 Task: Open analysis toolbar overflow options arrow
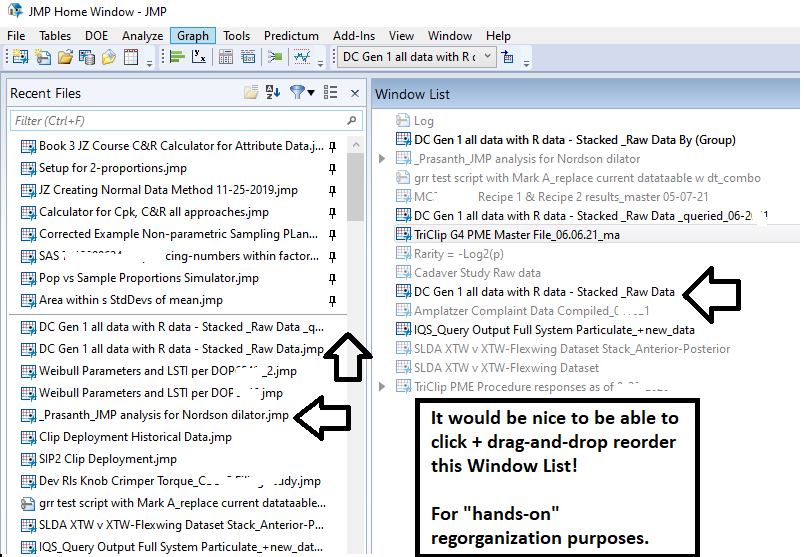320,64
